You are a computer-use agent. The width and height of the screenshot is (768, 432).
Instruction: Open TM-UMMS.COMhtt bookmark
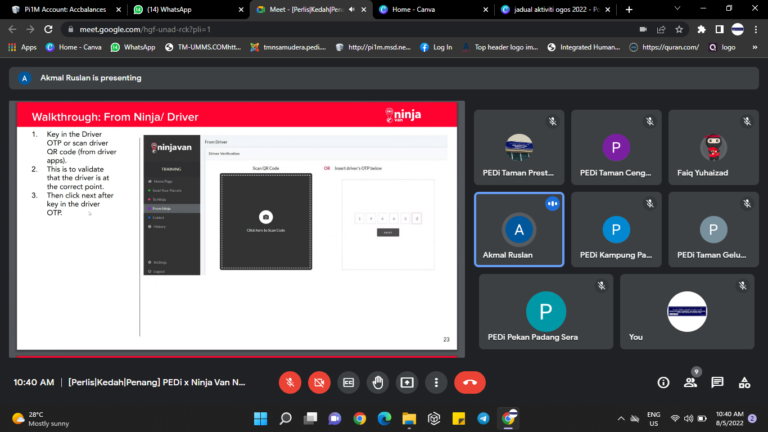pyautogui.click(x=203, y=47)
